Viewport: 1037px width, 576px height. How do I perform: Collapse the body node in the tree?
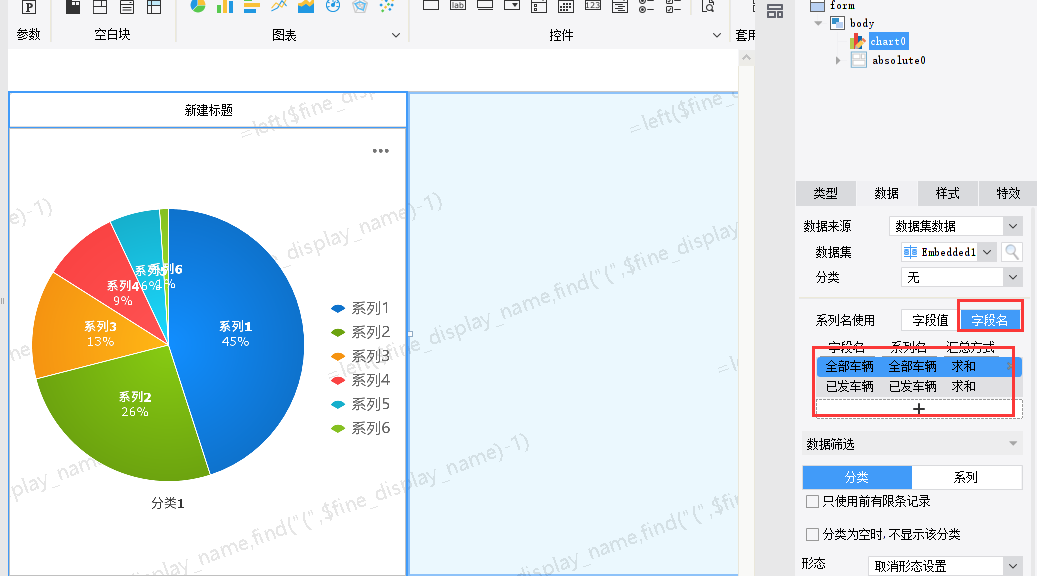click(x=818, y=23)
